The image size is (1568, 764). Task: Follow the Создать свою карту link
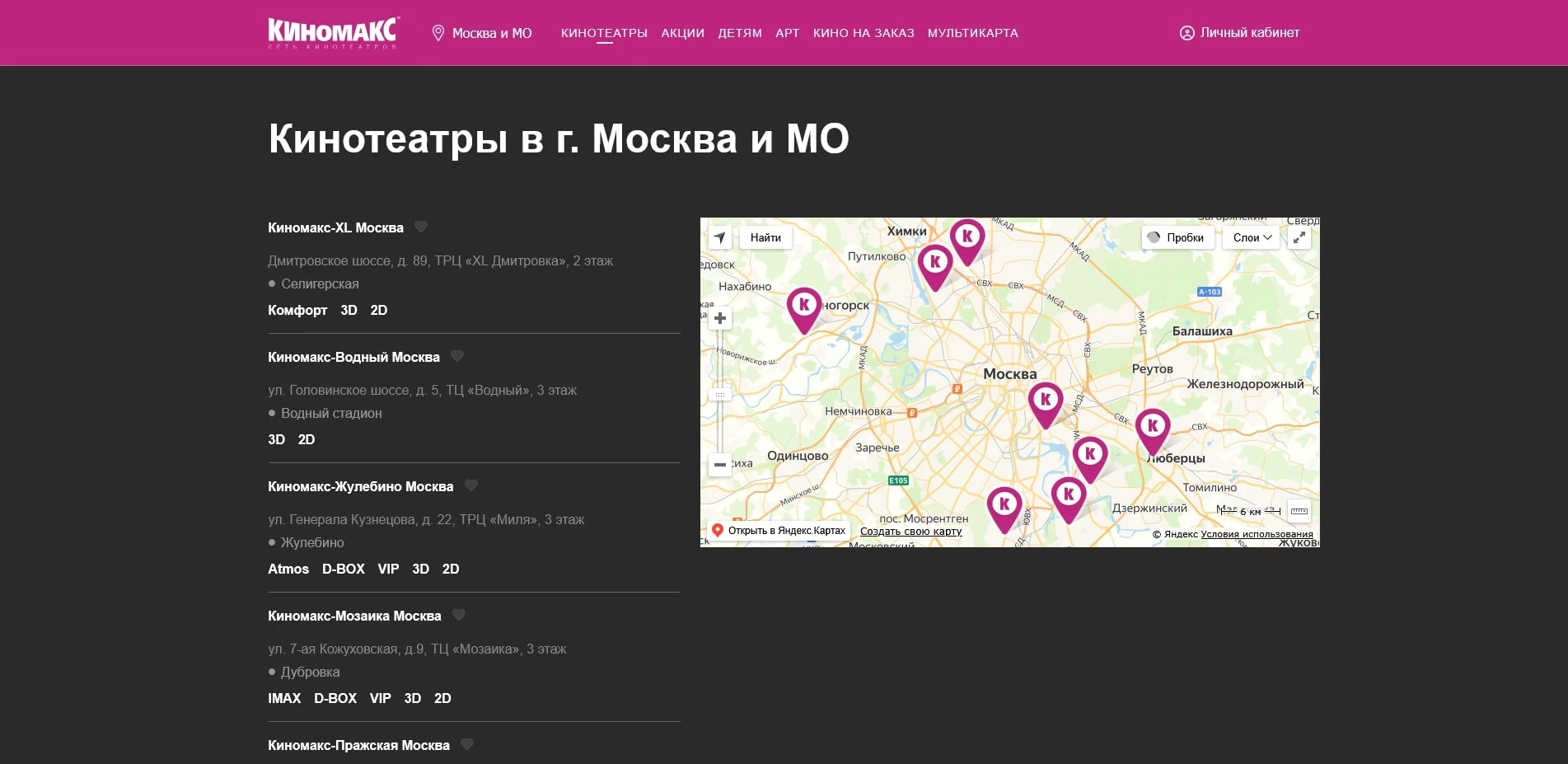pyautogui.click(x=910, y=532)
